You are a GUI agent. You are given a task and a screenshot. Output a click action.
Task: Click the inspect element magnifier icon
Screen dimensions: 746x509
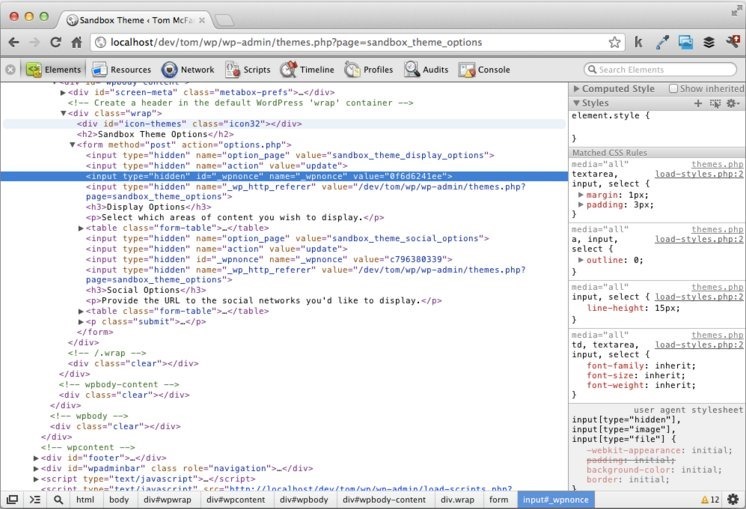(x=58, y=500)
